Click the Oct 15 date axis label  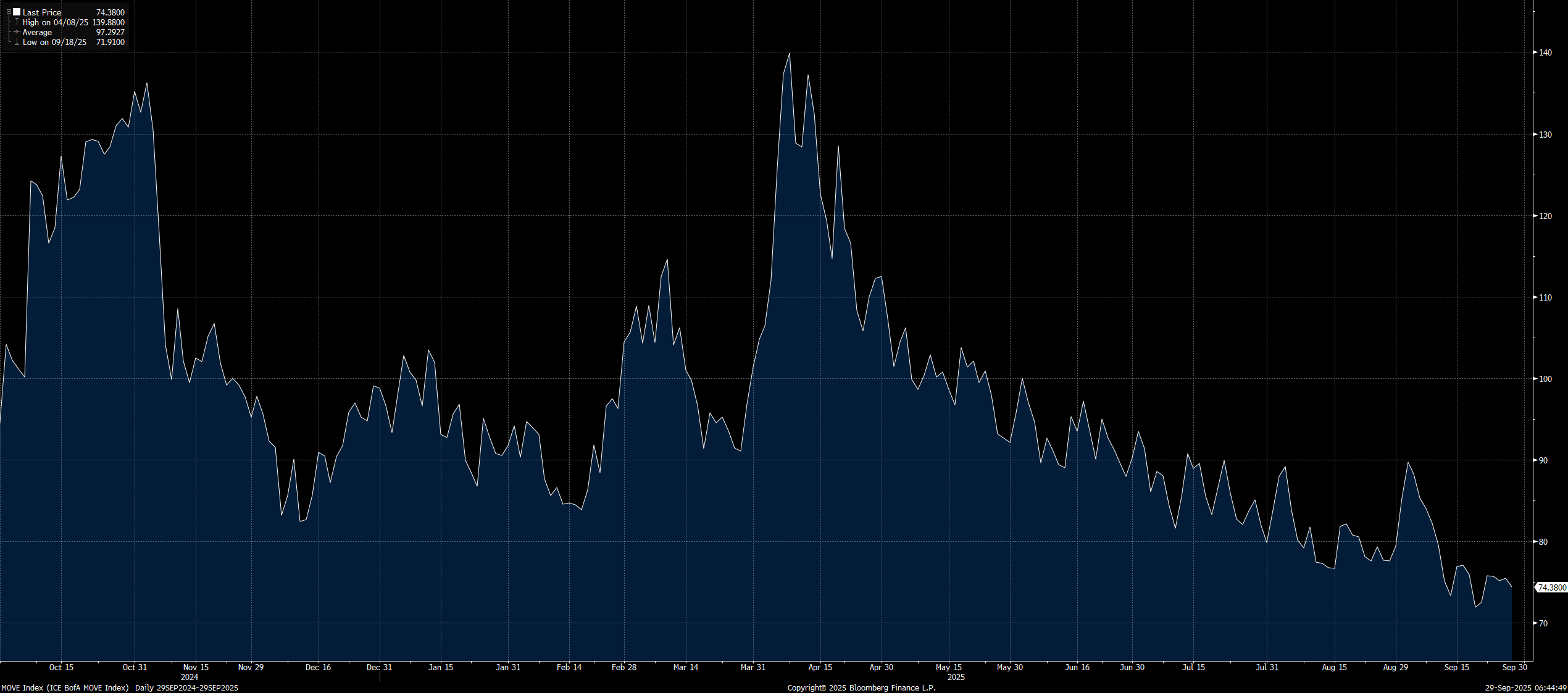(61, 667)
